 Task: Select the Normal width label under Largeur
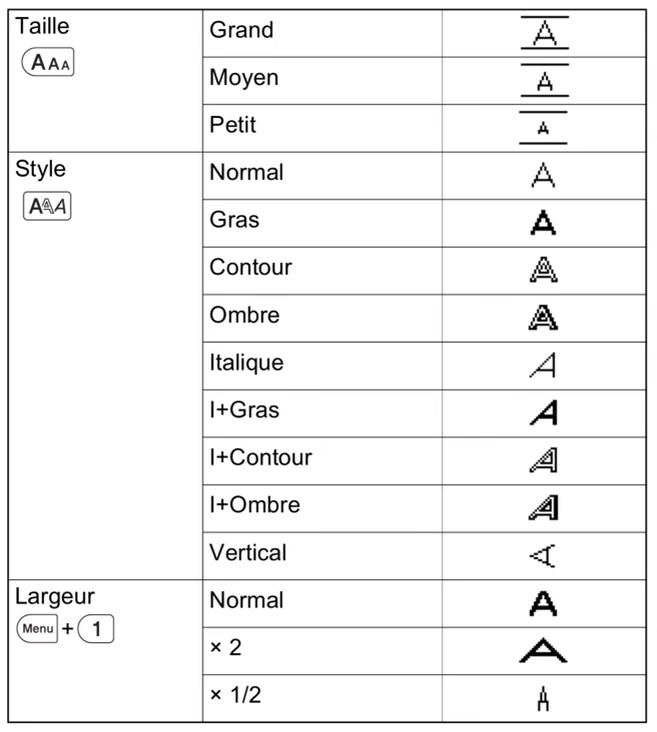246,601
